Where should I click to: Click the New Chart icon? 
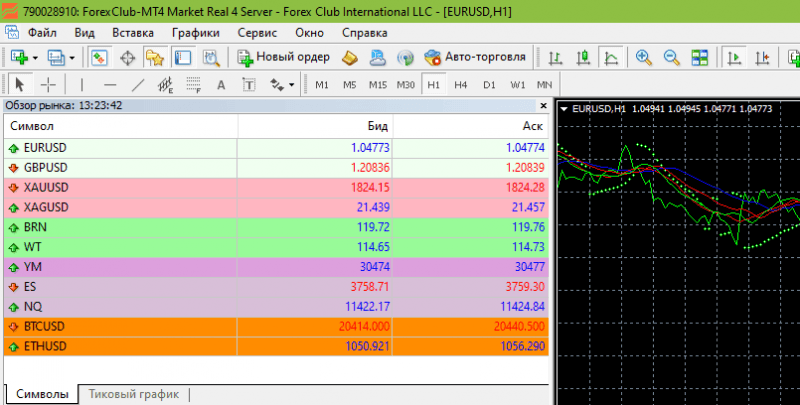pos(19,58)
